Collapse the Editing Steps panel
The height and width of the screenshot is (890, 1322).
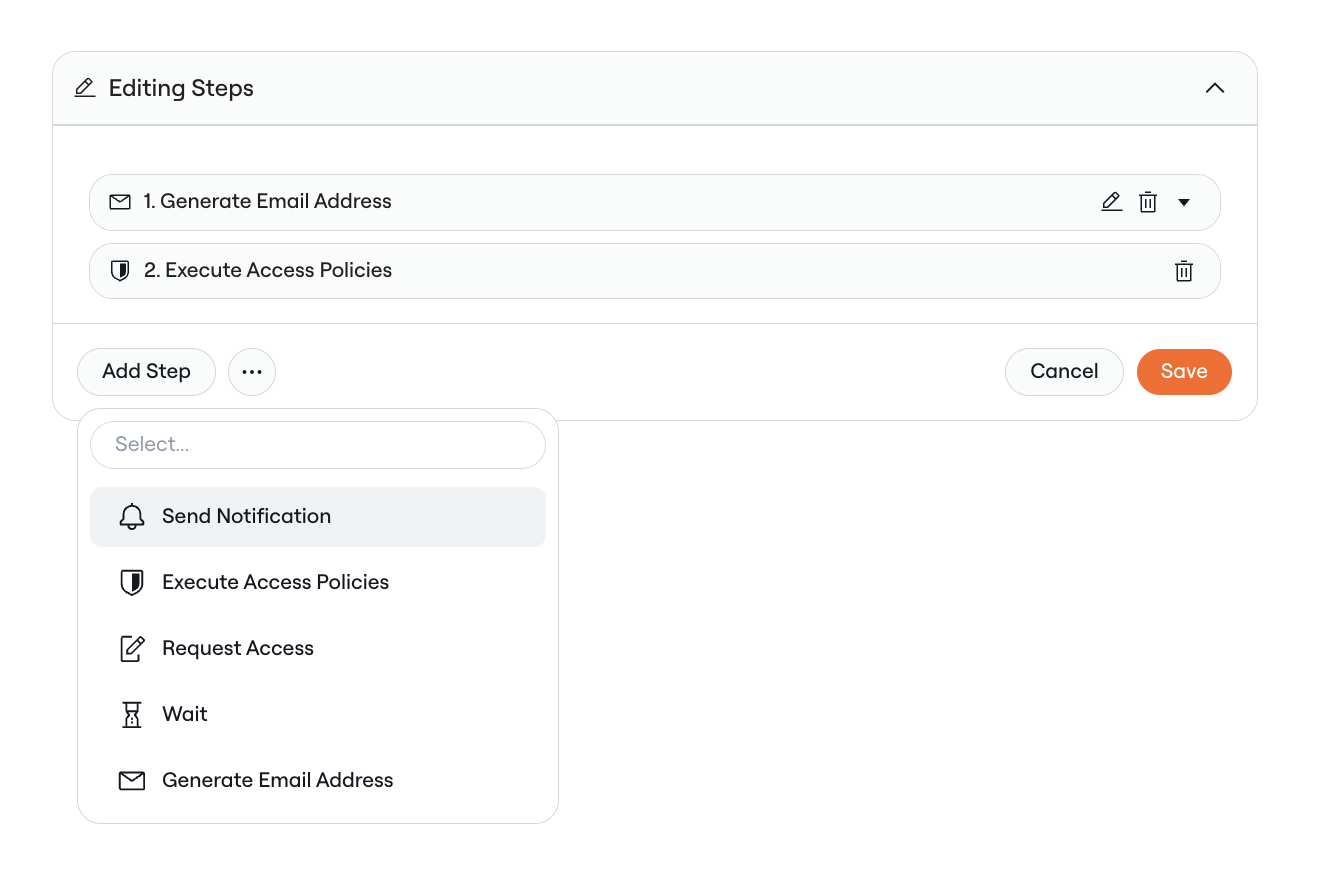click(1215, 88)
